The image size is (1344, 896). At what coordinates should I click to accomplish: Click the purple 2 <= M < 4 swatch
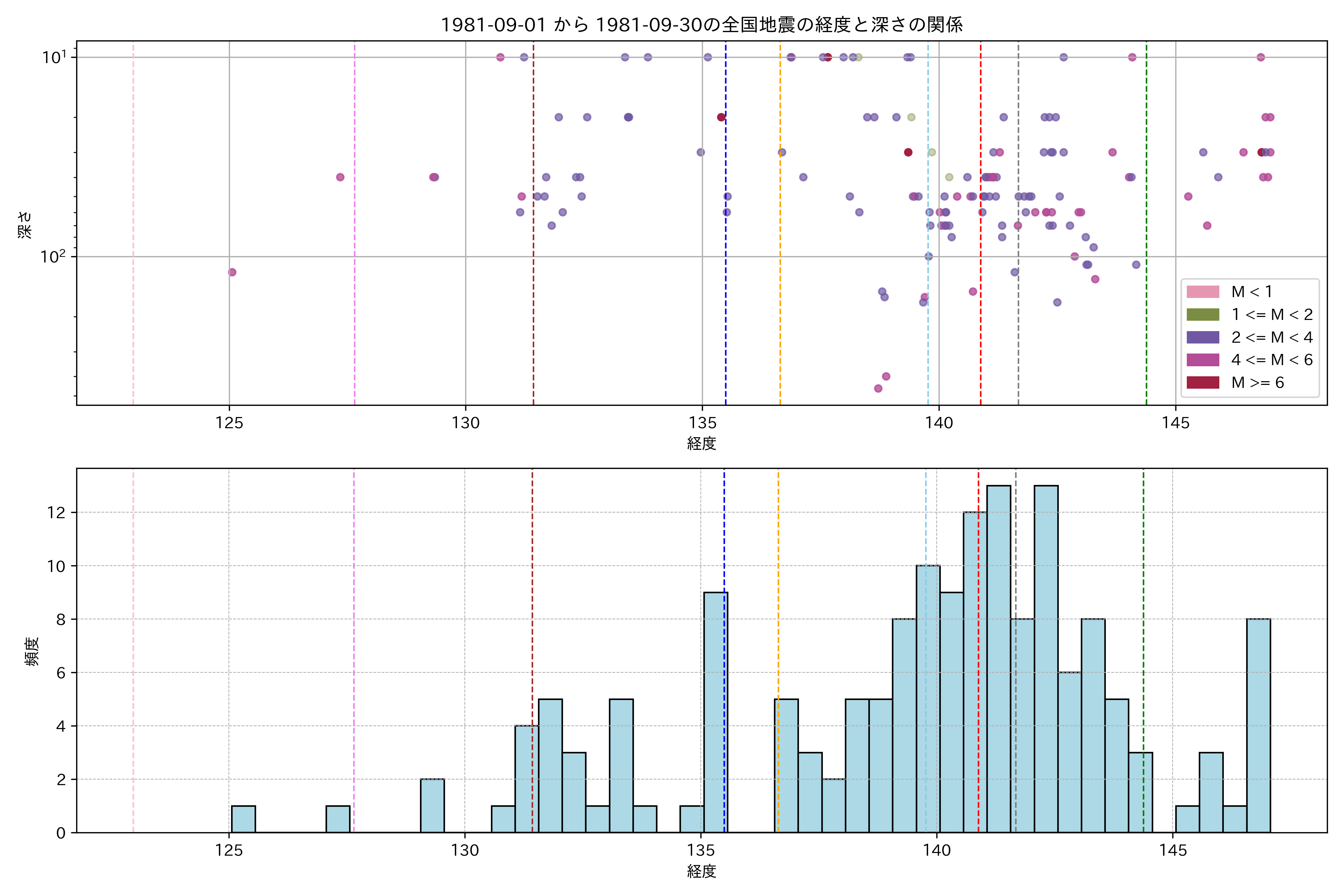(x=1202, y=337)
